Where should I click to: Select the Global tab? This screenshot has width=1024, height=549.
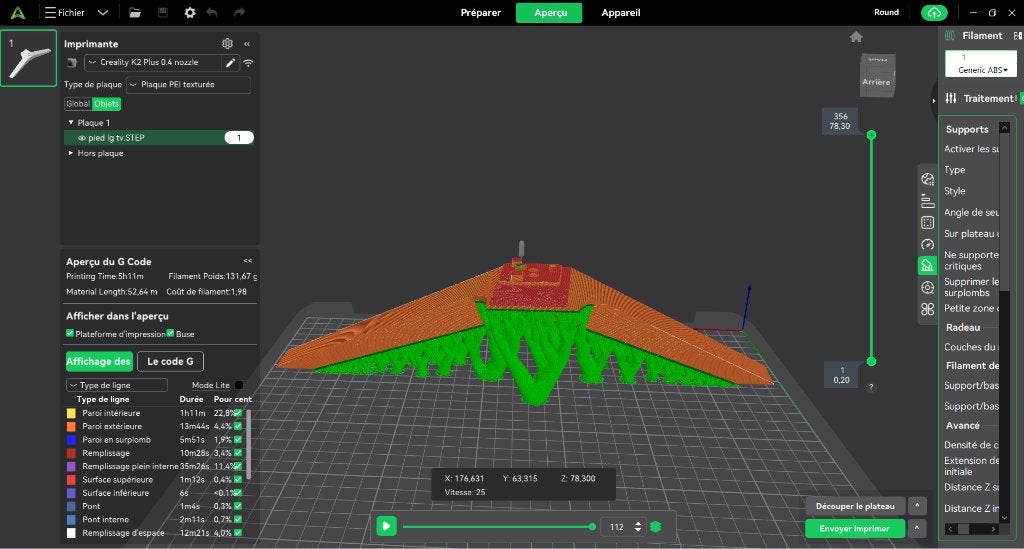[78, 104]
